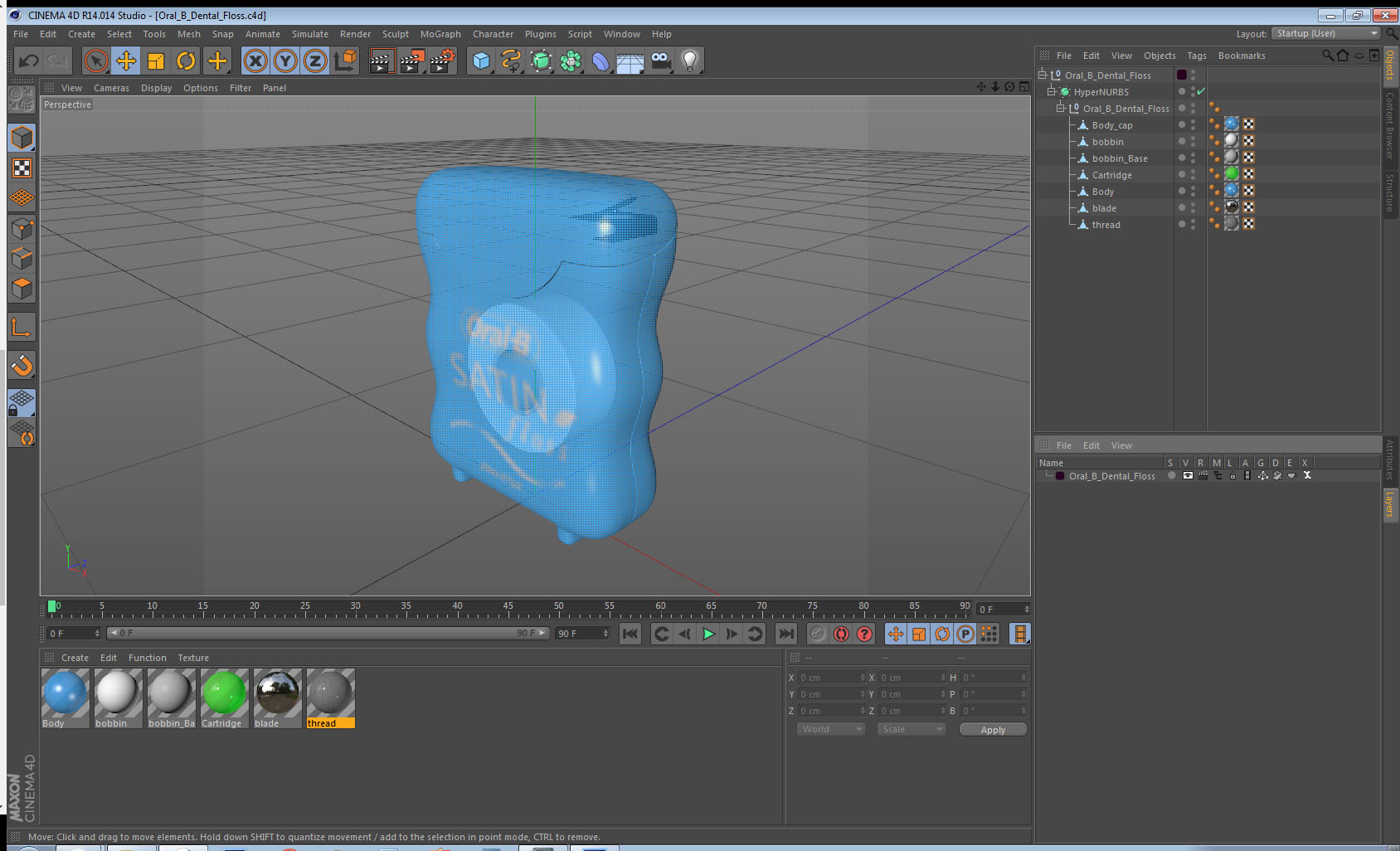Activate the Scale tool
This screenshot has width=1400, height=851.
coord(156,61)
